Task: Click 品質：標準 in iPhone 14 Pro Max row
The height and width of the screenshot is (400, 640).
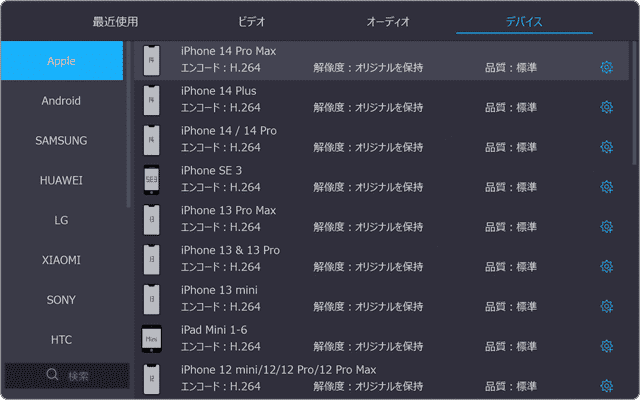Action: pos(511,68)
